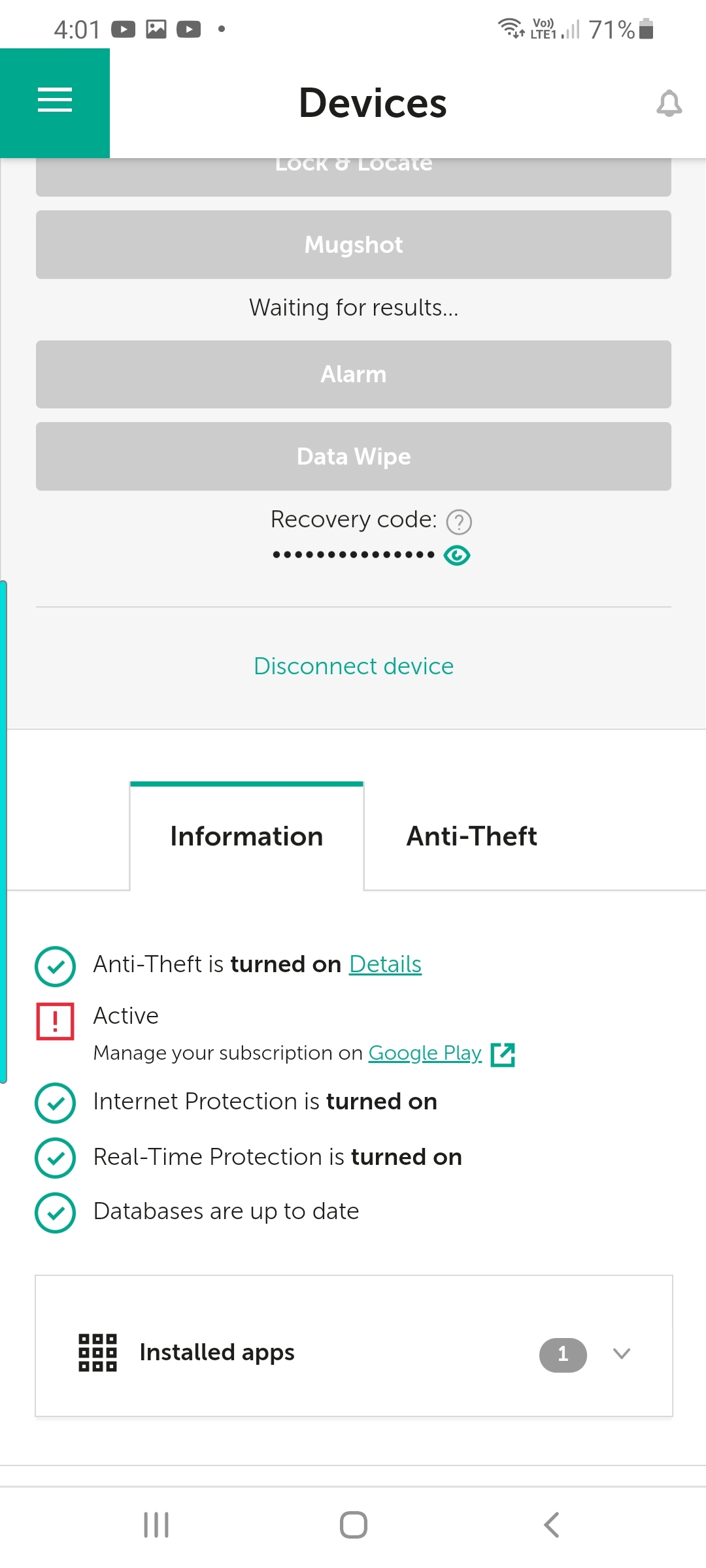Viewport: 706px width, 1568px height.
Task: Click the Disconnect device link
Action: 354,666
